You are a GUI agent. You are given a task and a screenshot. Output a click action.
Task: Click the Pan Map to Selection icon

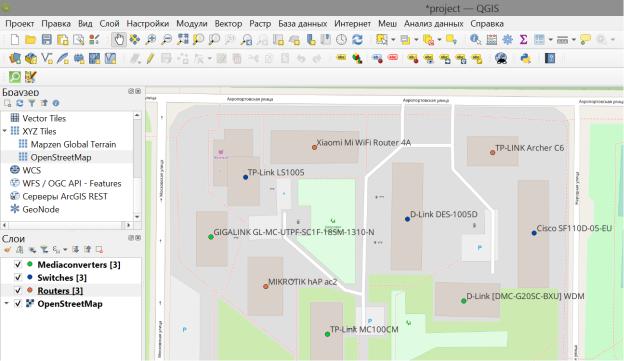[x=135, y=39]
